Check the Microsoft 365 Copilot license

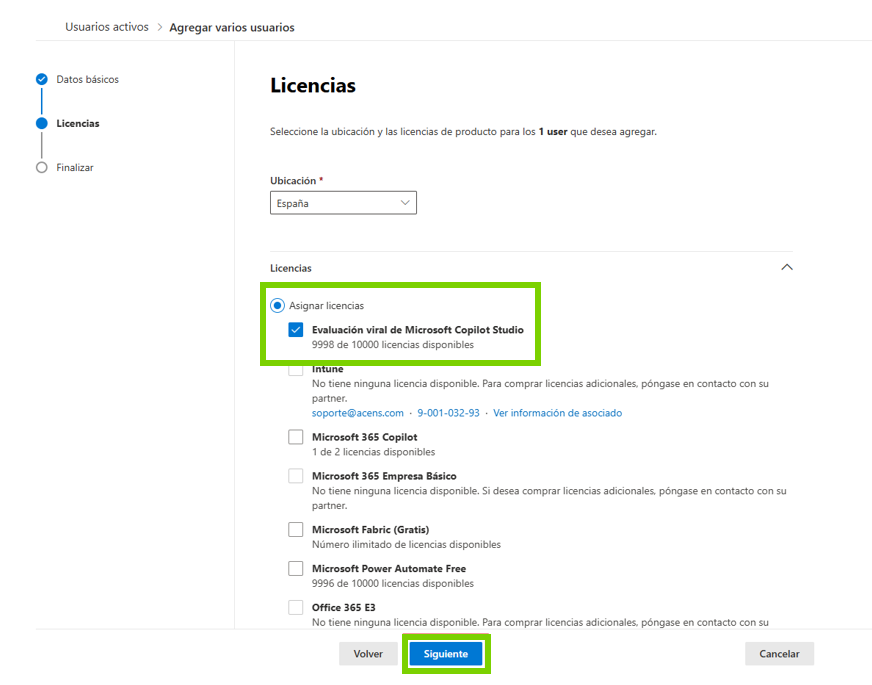(296, 437)
